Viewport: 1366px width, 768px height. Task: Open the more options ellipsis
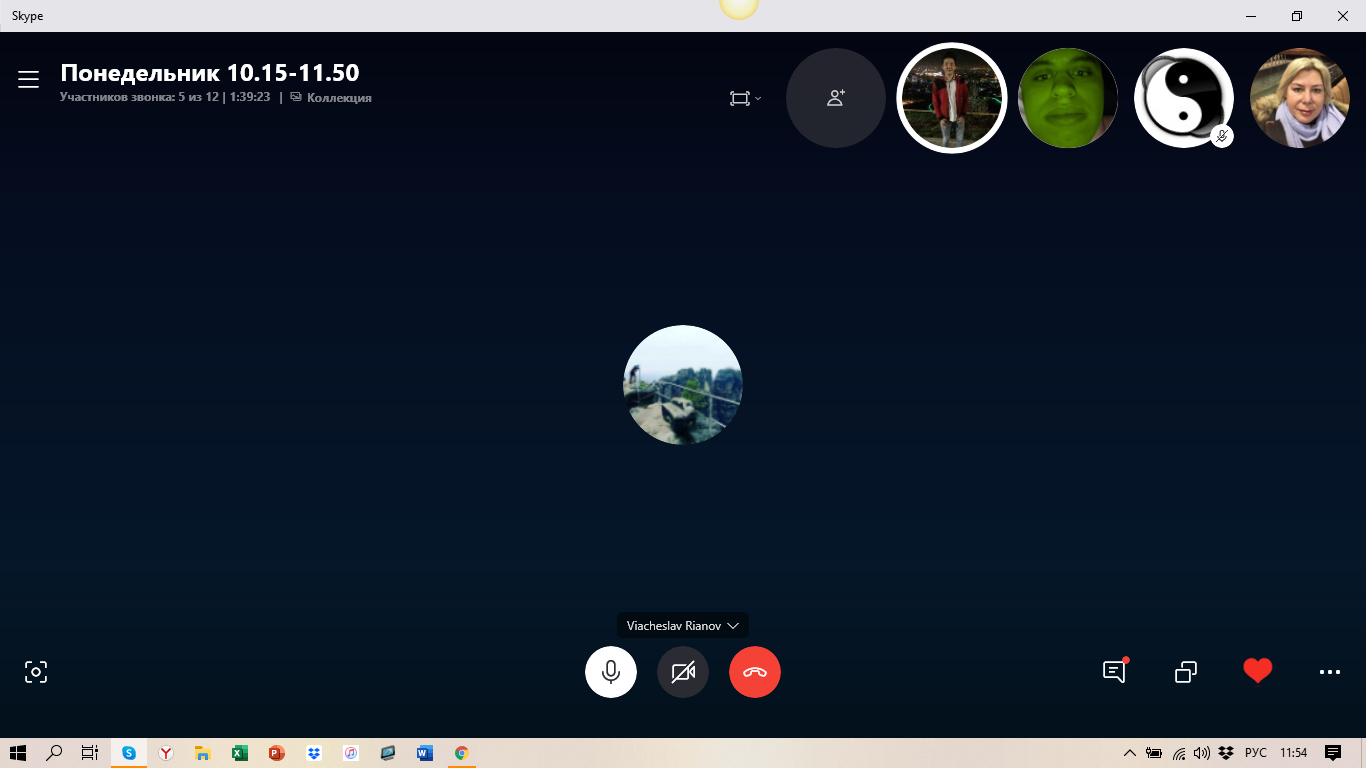point(1329,672)
